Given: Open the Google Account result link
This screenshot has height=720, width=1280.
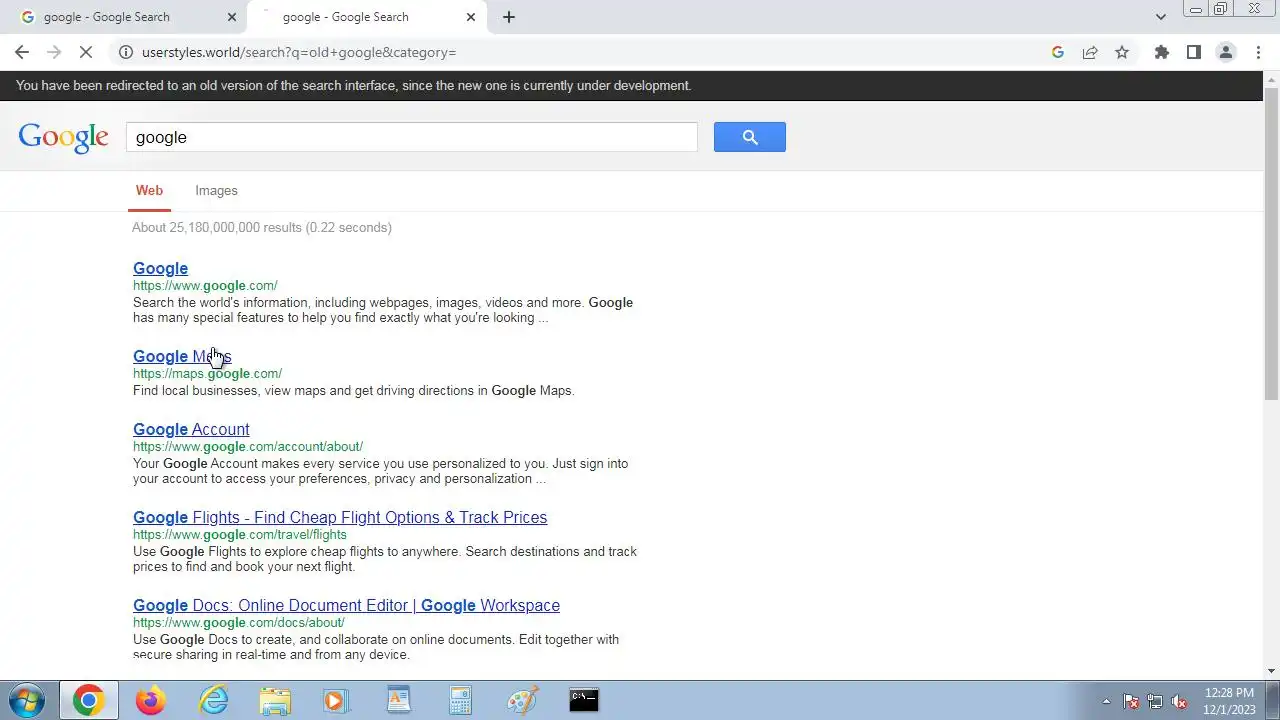Looking at the screenshot, I should (x=191, y=429).
